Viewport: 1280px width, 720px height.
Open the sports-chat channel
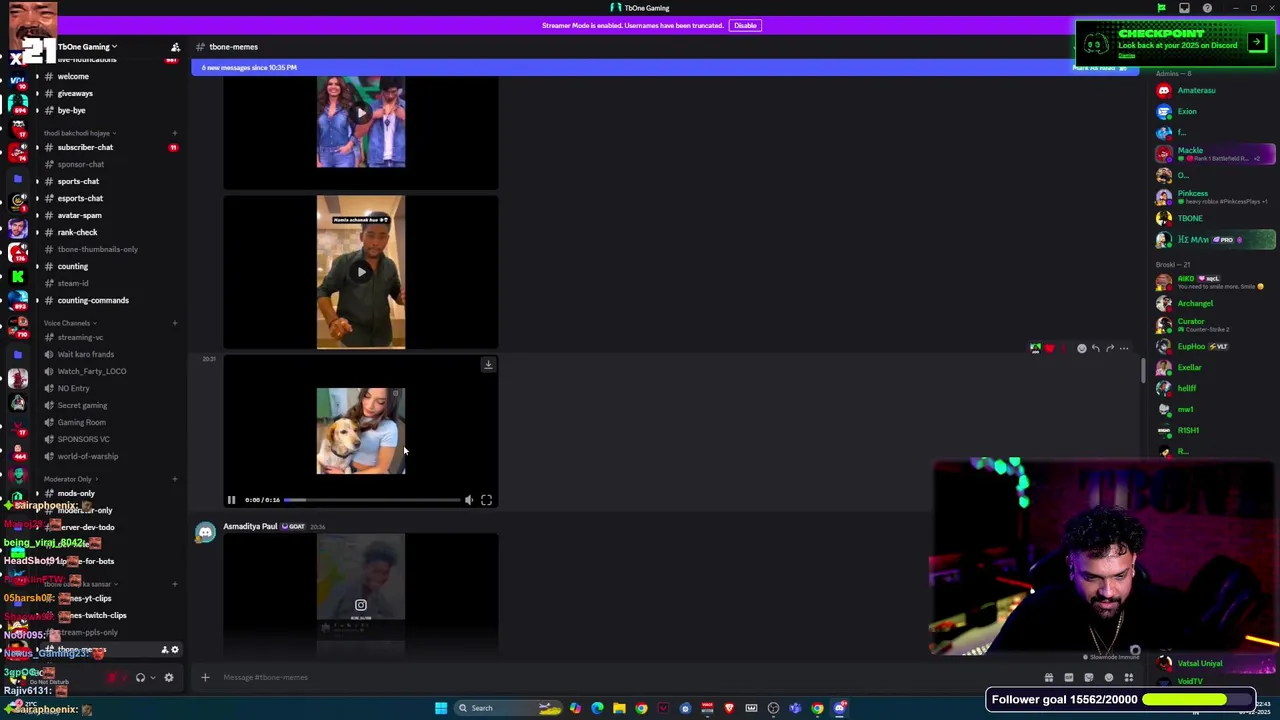[78, 181]
